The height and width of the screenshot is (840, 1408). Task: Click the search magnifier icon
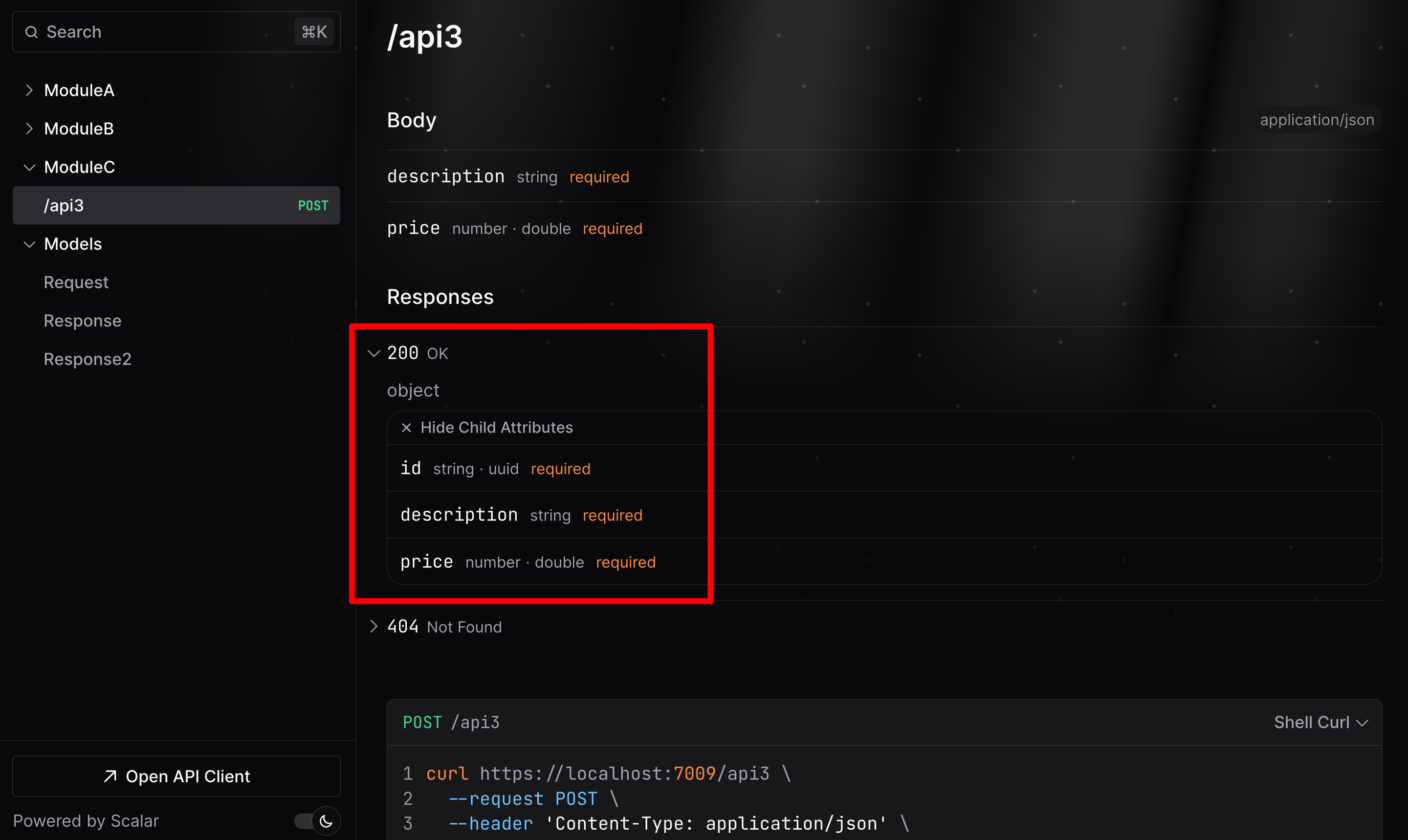31,32
